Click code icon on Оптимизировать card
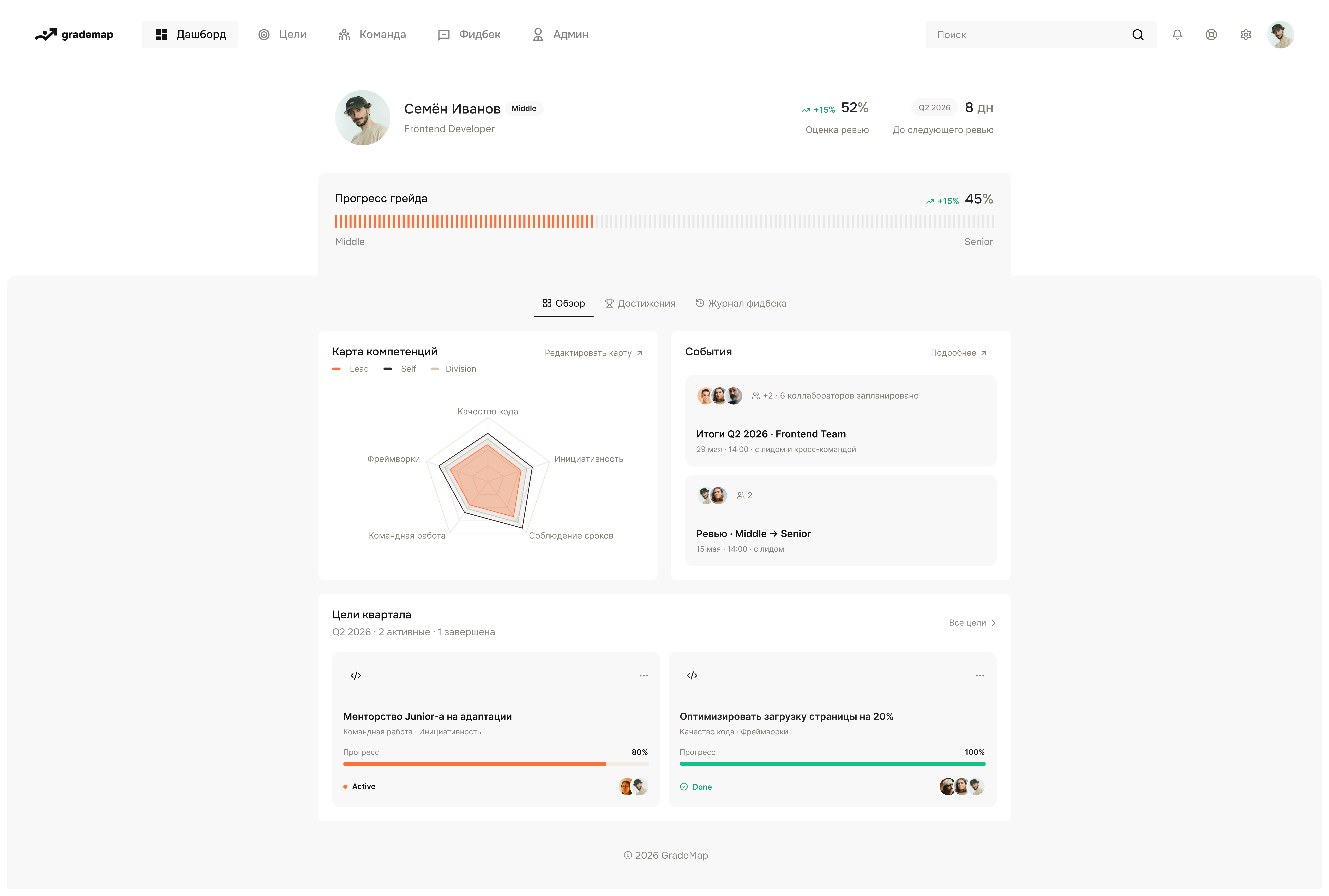 [x=692, y=675]
